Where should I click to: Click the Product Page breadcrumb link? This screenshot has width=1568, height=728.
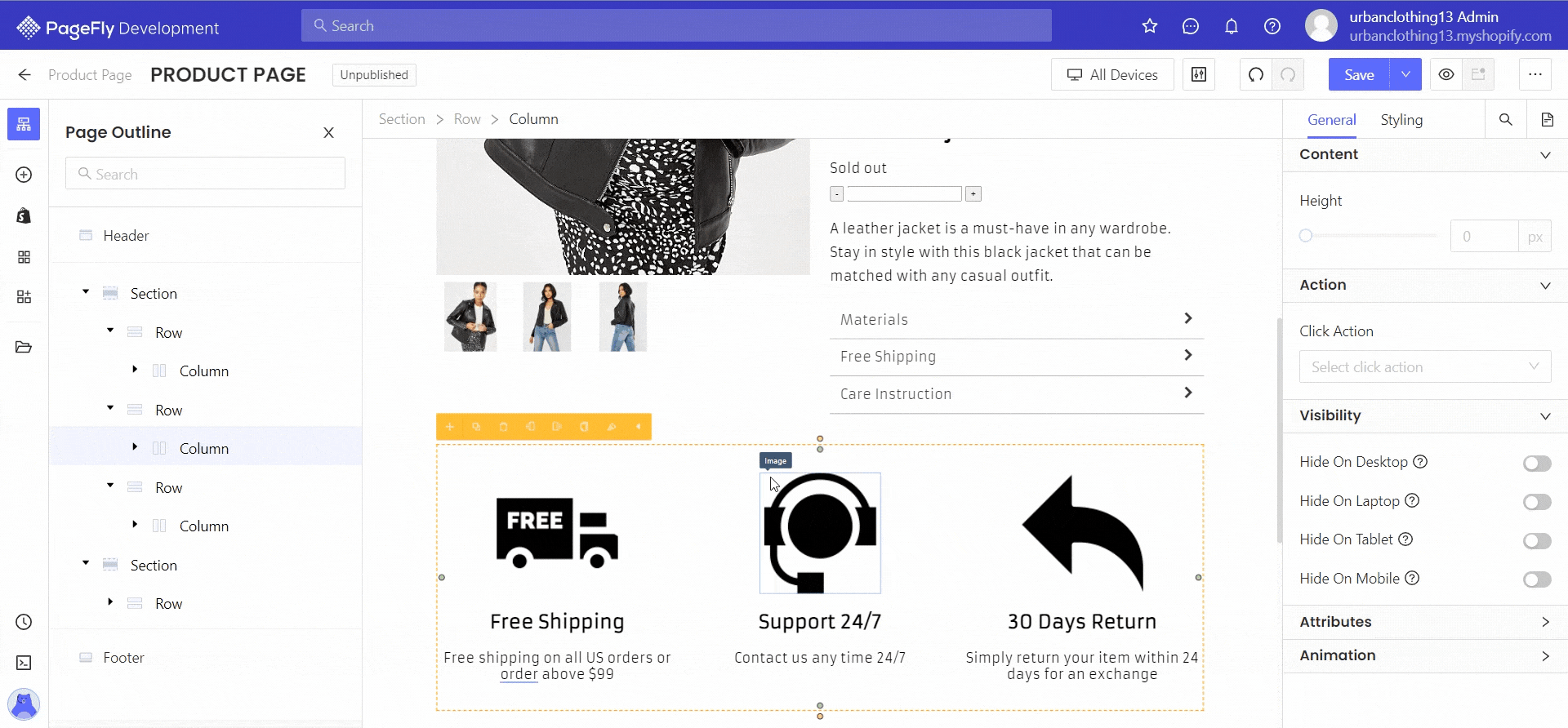pyautogui.click(x=90, y=75)
